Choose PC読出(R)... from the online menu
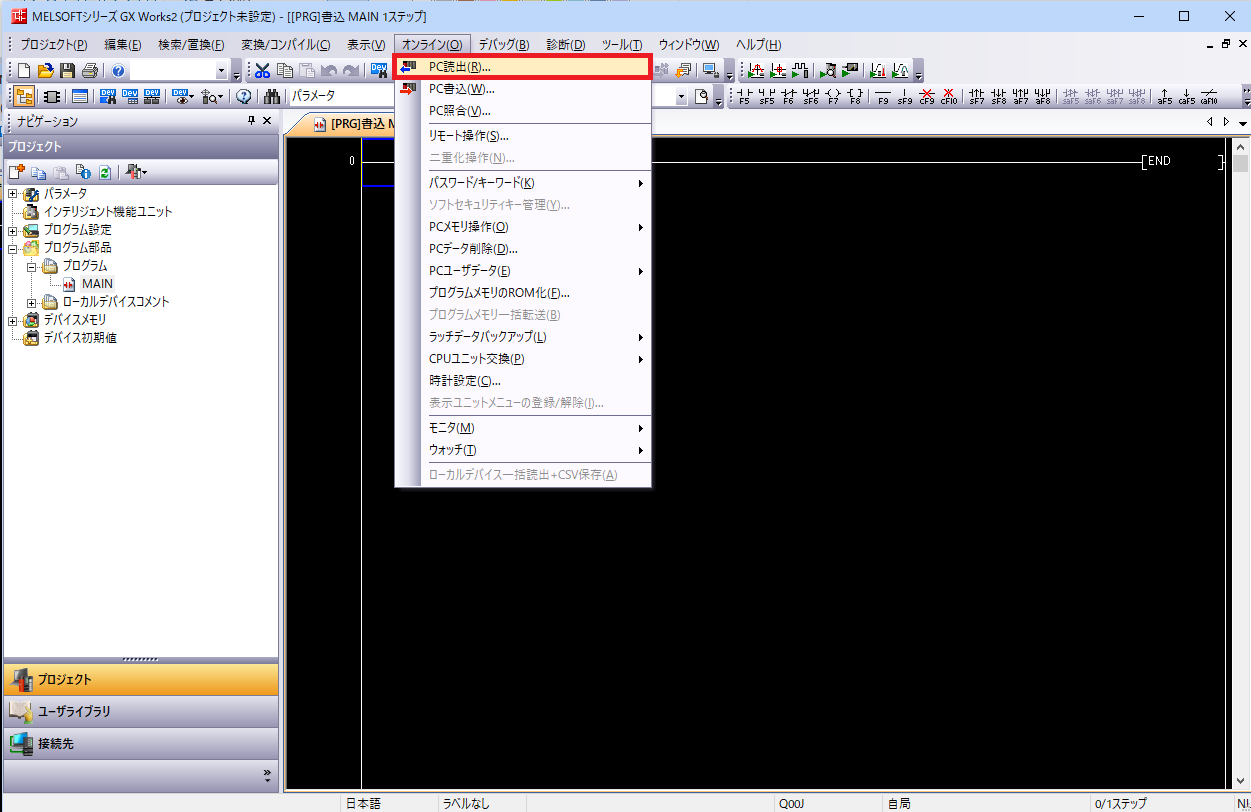The image size is (1251, 812). coord(523,67)
